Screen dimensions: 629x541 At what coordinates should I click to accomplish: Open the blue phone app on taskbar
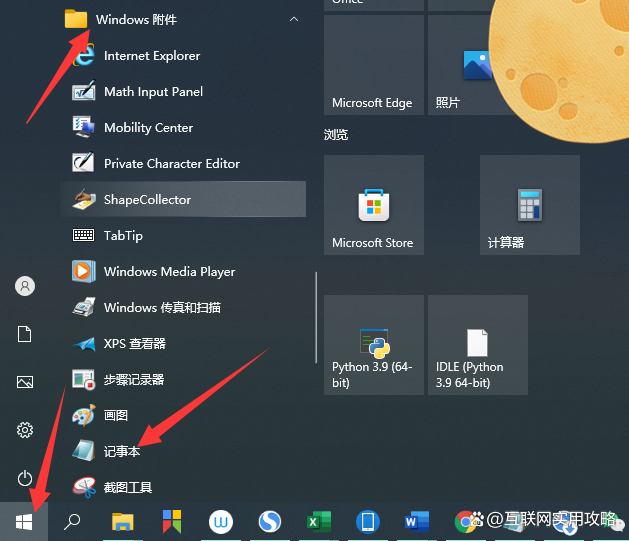tap(368, 522)
